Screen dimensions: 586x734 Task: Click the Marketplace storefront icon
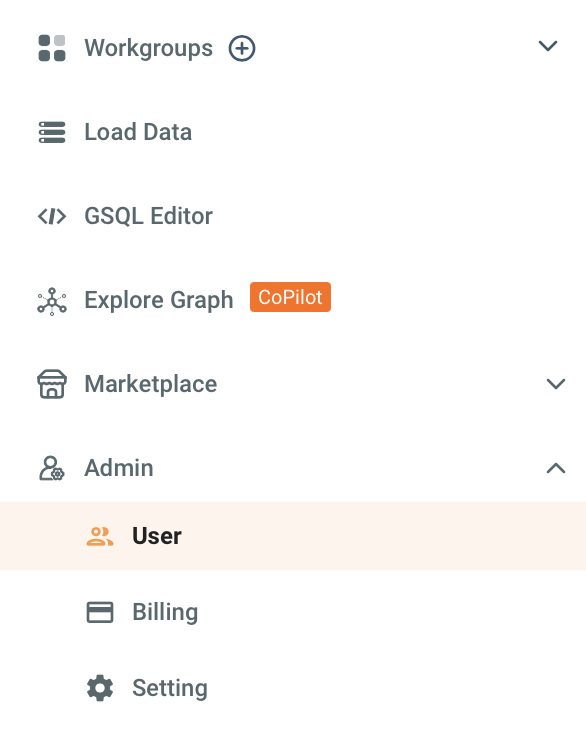click(x=52, y=384)
